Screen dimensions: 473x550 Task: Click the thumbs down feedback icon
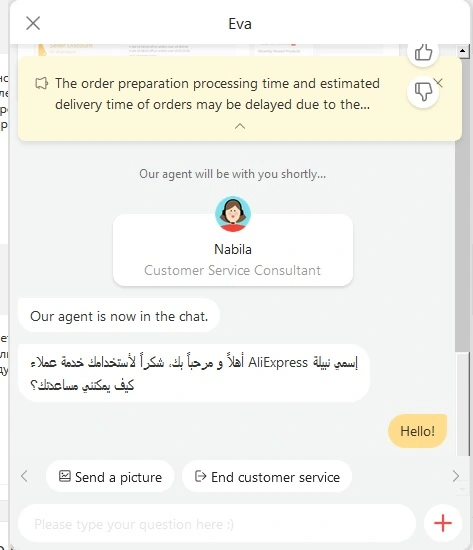423,92
